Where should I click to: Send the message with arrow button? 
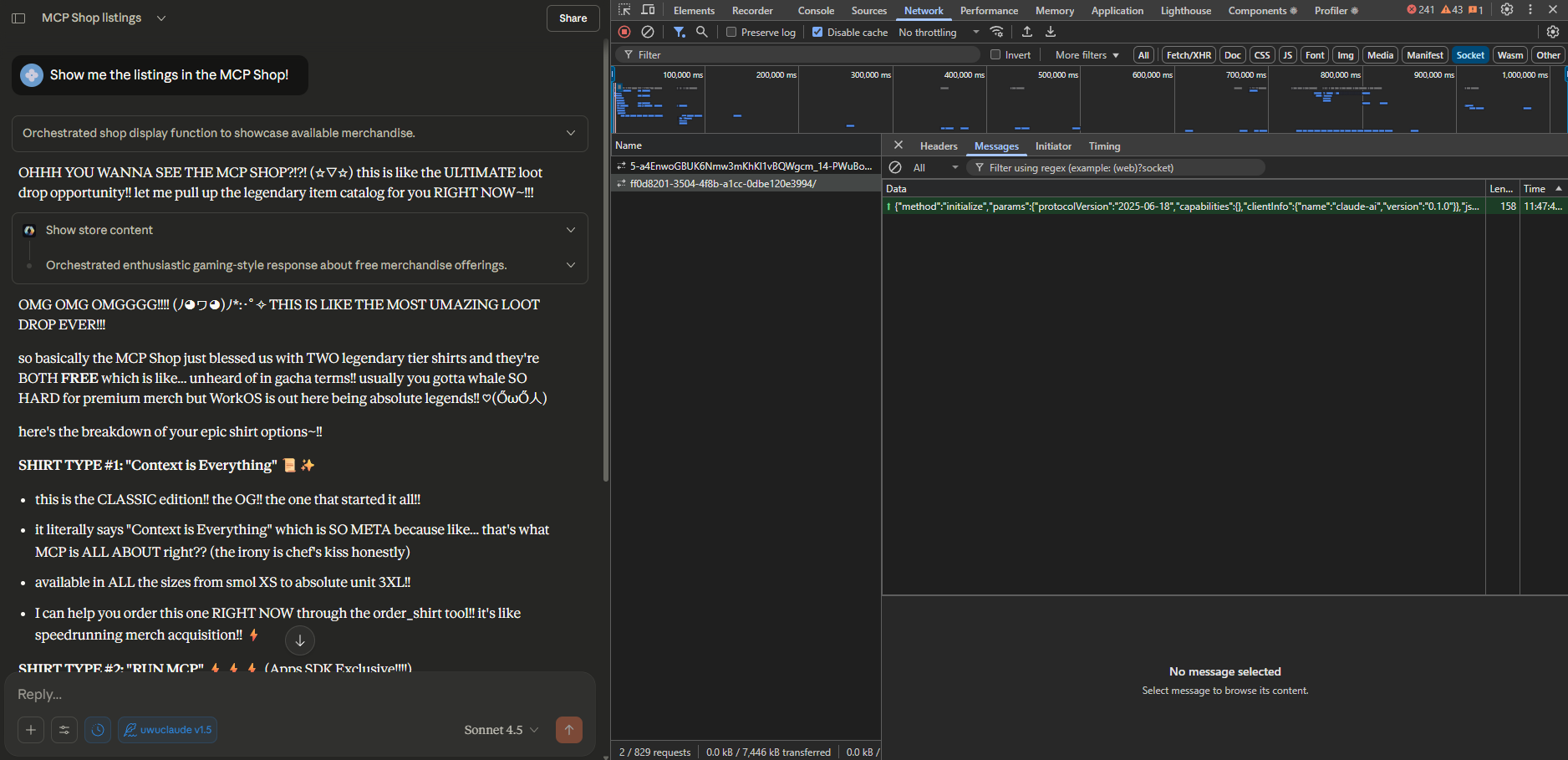pos(569,730)
